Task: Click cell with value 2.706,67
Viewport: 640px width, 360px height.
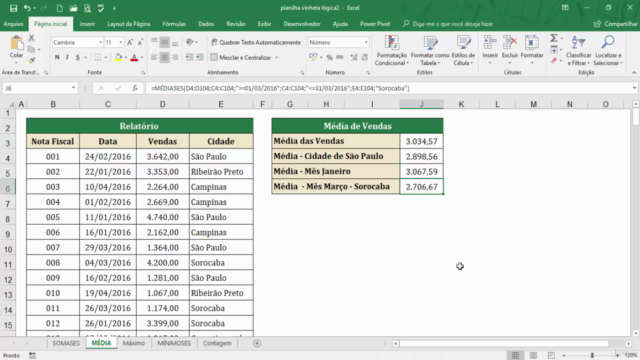Action: (x=422, y=187)
